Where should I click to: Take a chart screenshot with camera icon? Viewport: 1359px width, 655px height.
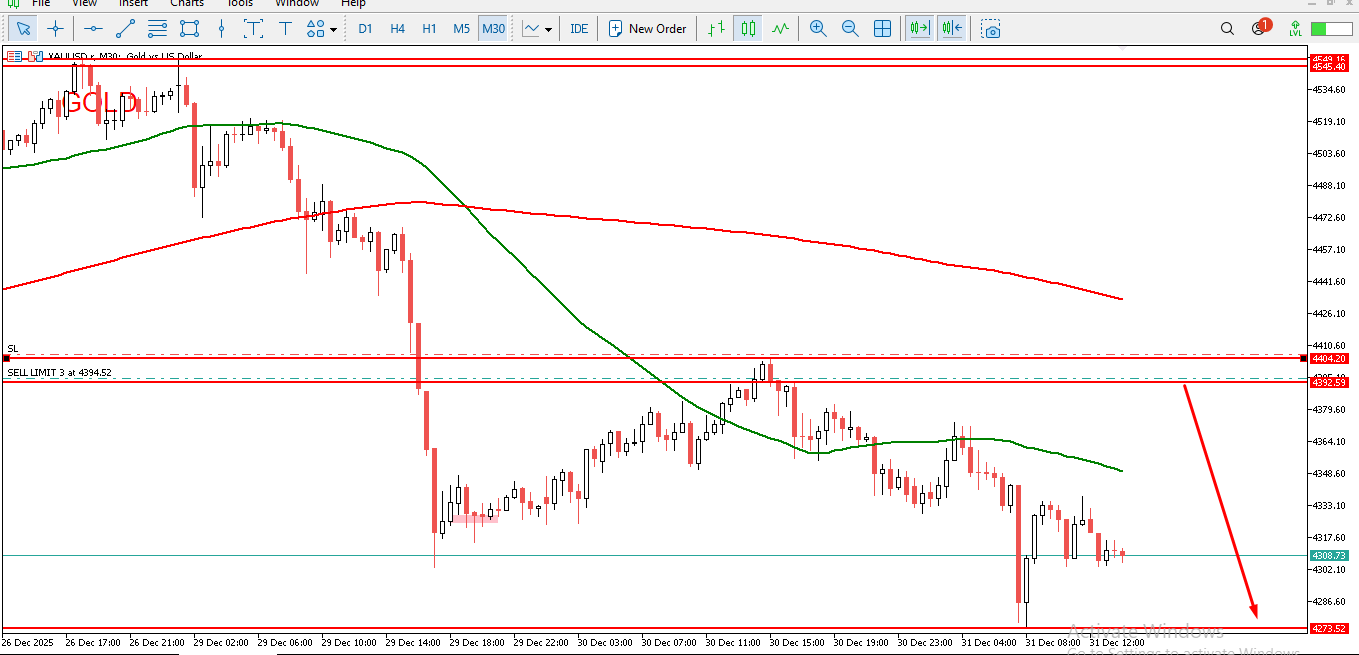pyautogui.click(x=990, y=29)
